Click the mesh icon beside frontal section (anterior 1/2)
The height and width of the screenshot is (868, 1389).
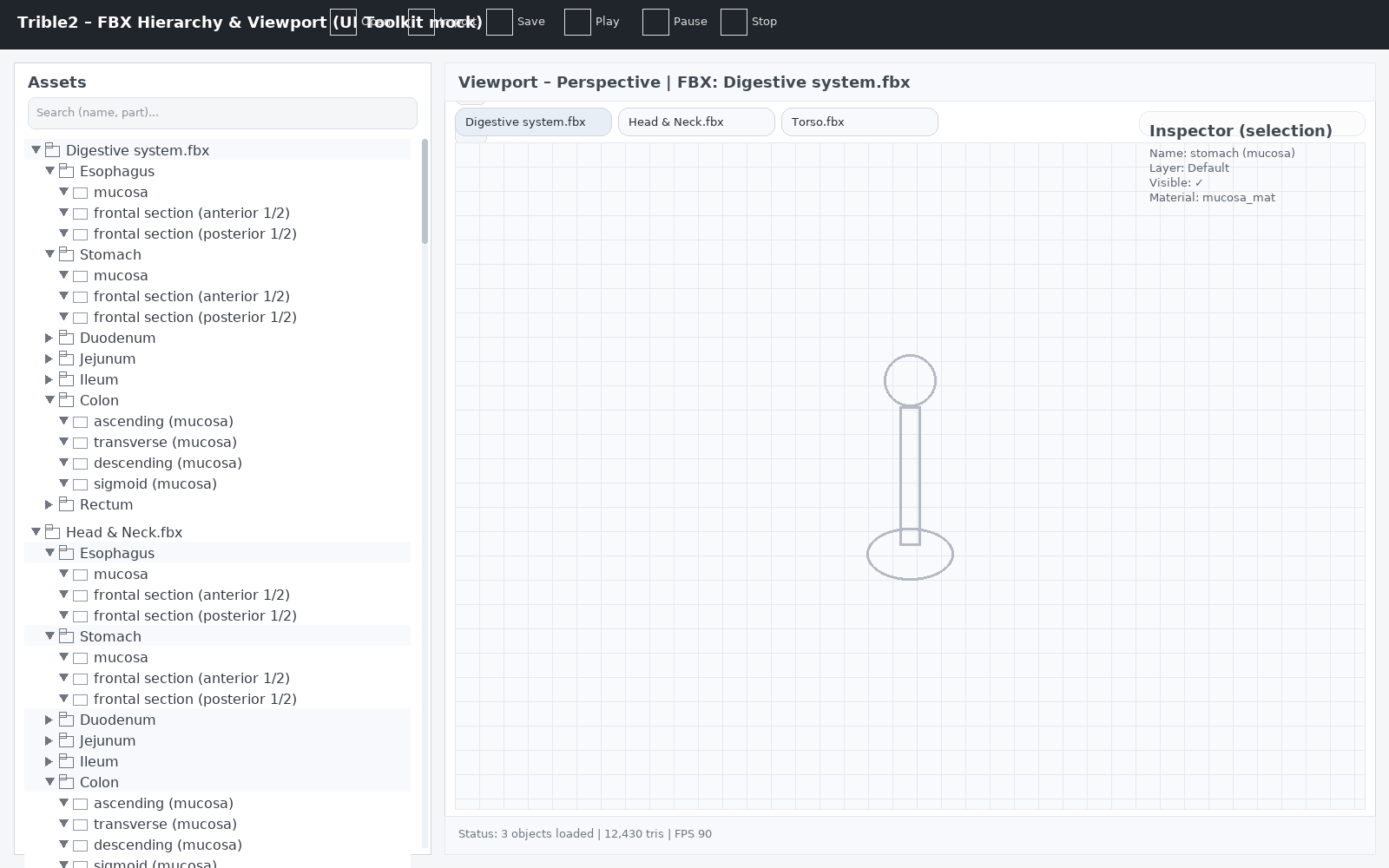pyautogui.click(x=80, y=214)
